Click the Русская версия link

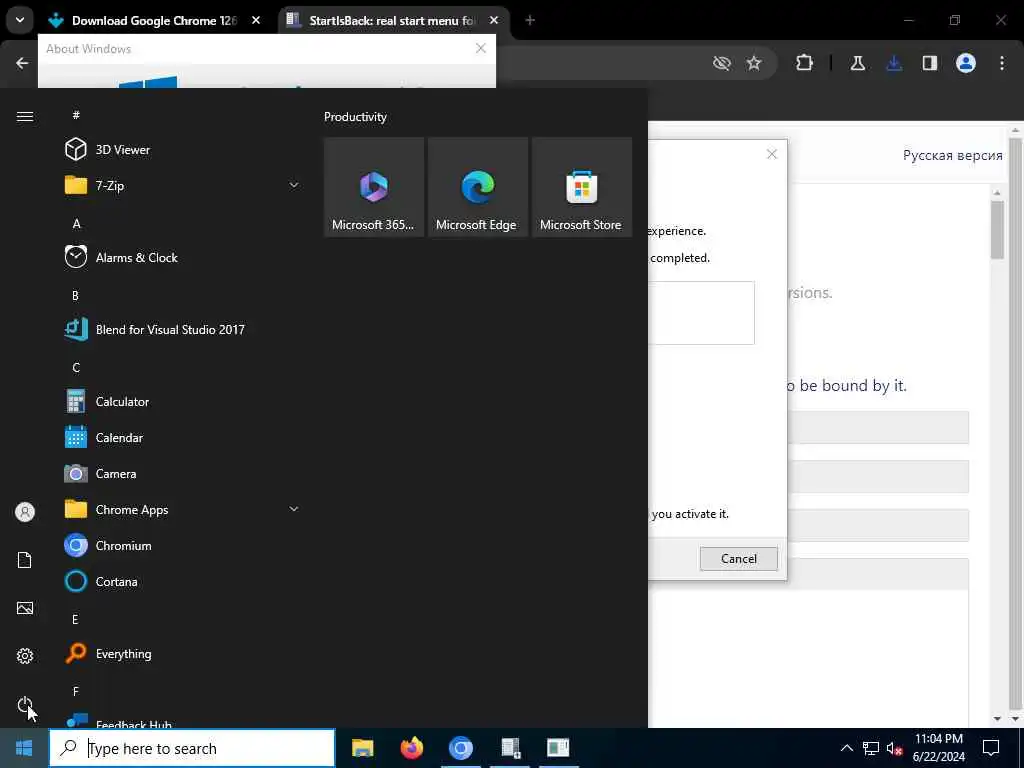953,155
